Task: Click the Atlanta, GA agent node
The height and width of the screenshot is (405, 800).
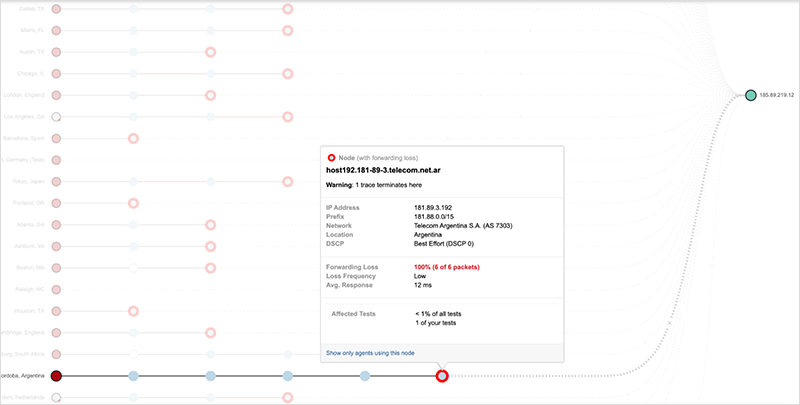Action: (x=57, y=225)
